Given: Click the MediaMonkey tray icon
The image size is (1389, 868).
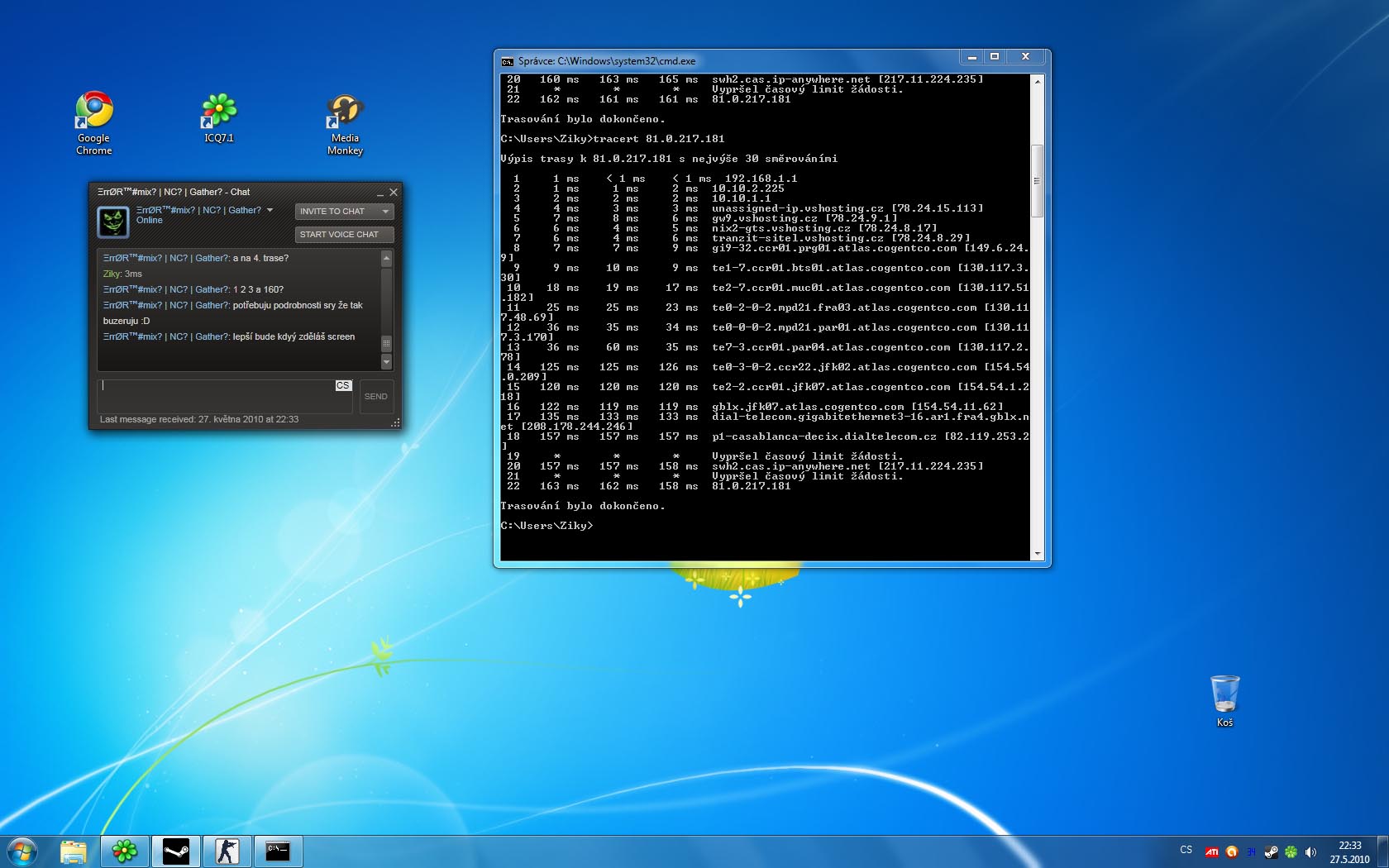Looking at the screenshot, I should click(x=1231, y=850).
